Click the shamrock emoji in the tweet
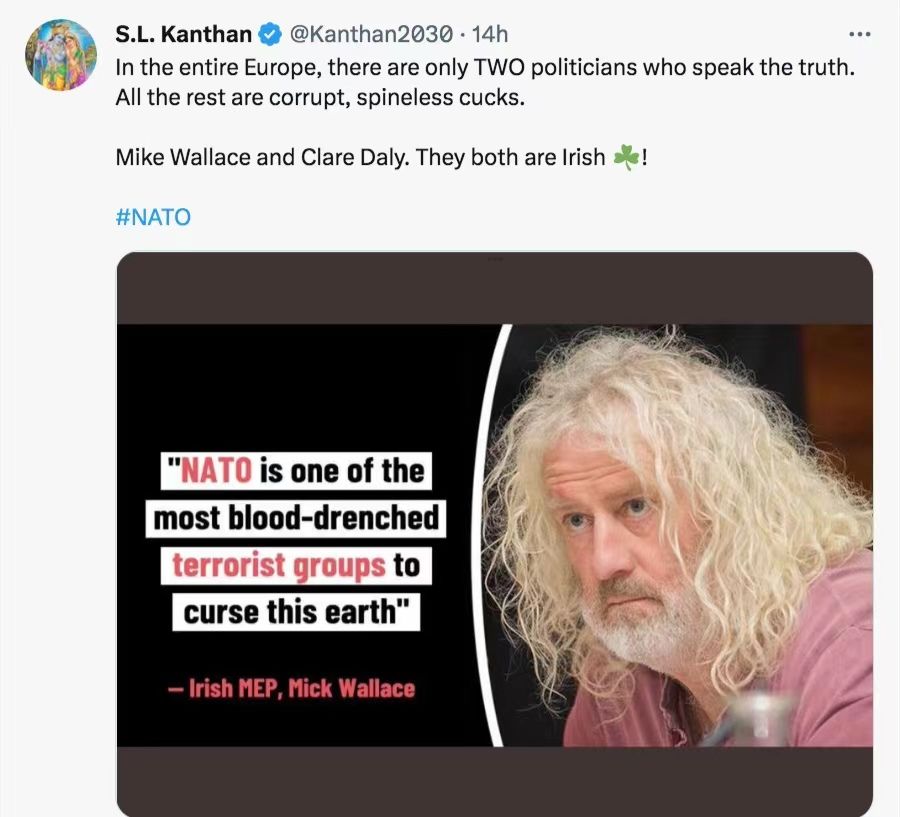900x817 pixels. click(x=625, y=158)
